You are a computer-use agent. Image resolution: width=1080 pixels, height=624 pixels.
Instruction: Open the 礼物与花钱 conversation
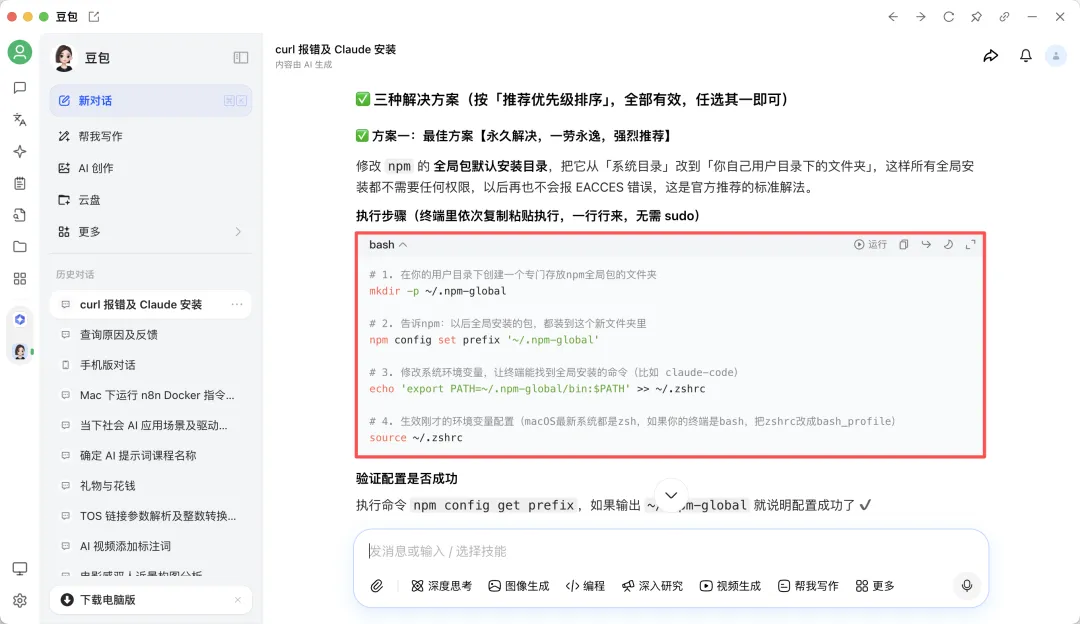(151, 486)
